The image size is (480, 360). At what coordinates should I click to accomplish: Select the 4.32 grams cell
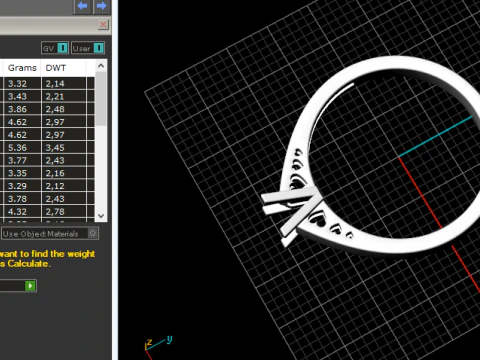pos(22,211)
